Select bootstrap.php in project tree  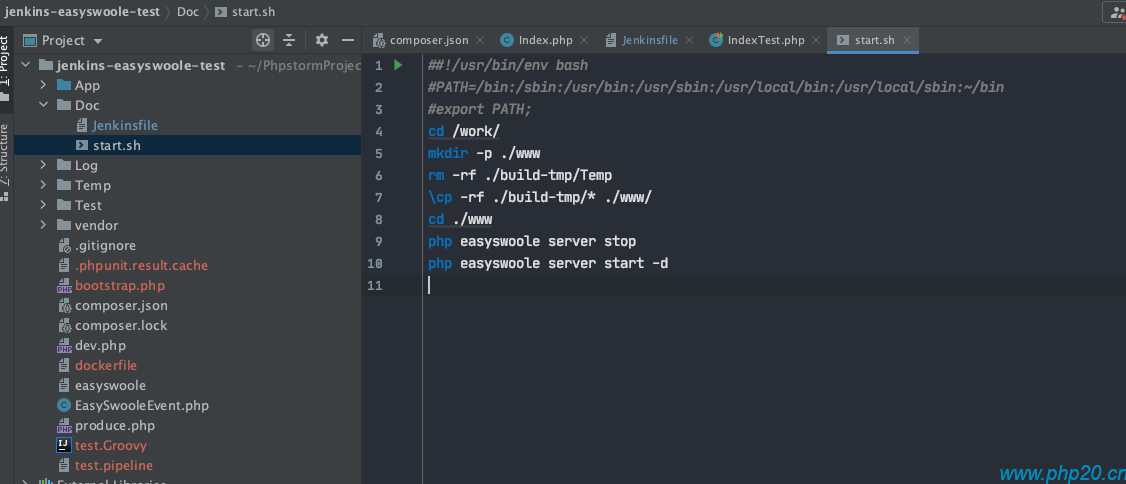(120, 286)
